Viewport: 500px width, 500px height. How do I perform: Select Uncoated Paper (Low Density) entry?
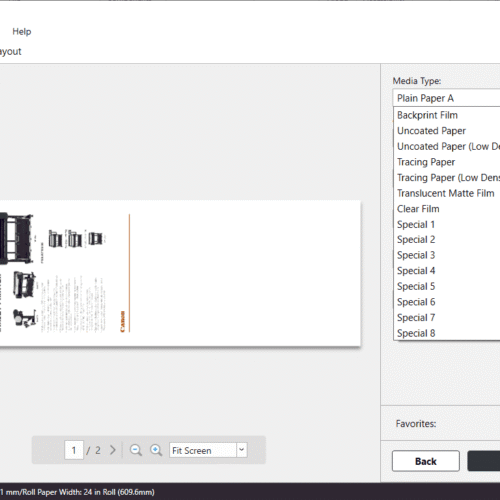point(447,146)
